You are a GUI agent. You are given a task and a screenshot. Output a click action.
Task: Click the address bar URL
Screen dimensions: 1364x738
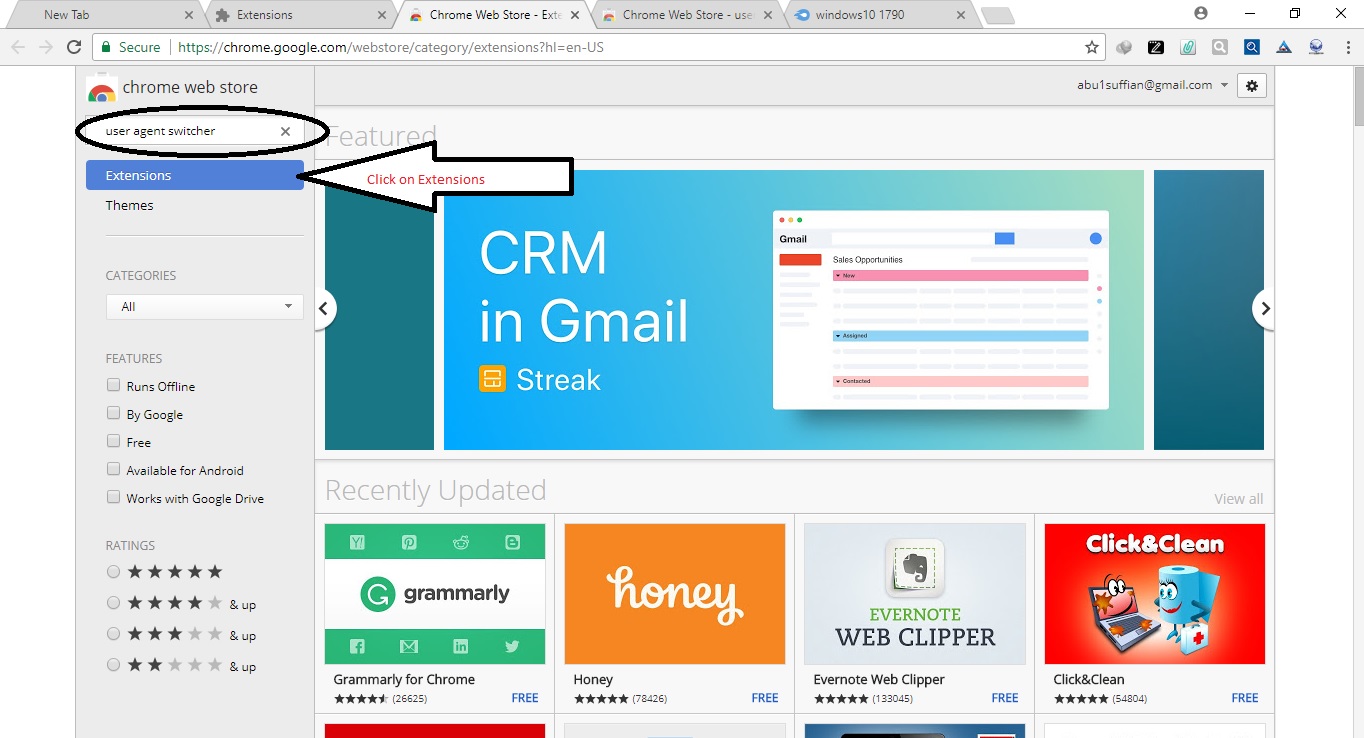[x=391, y=47]
